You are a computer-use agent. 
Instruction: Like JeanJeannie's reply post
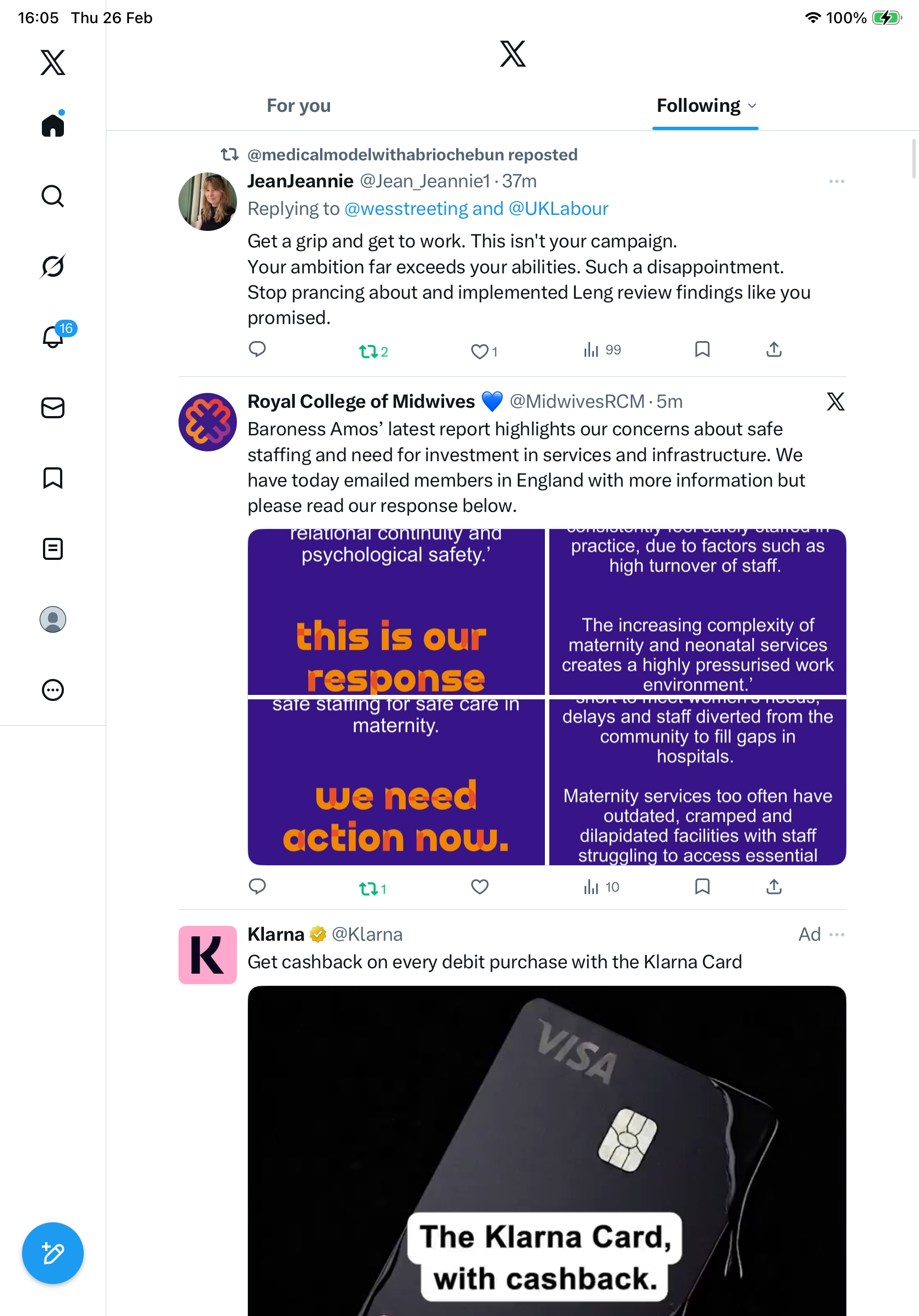479,351
